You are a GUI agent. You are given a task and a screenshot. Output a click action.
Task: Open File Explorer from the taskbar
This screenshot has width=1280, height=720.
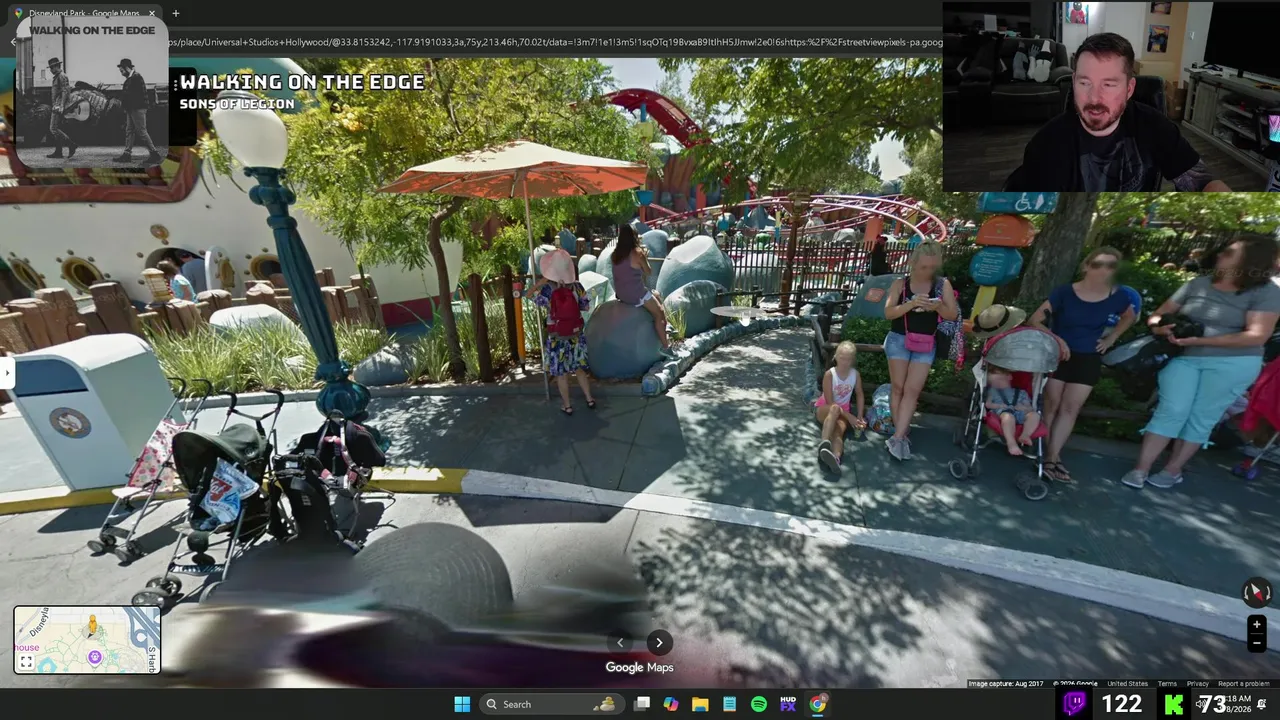click(x=700, y=704)
